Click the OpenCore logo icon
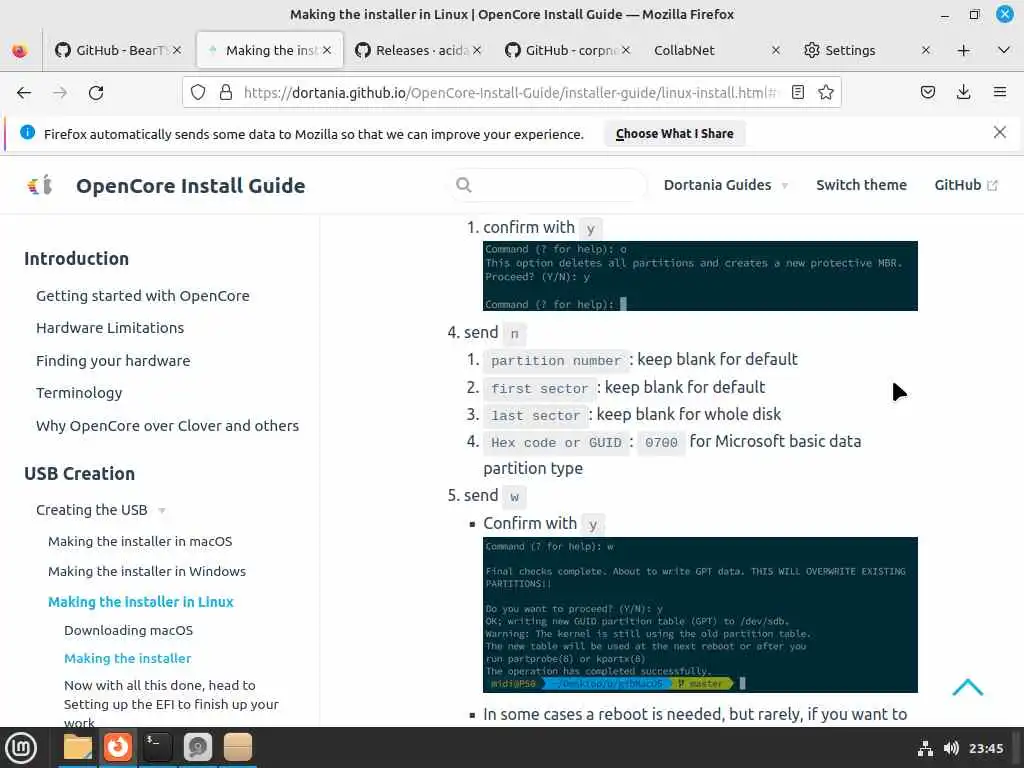 (40, 185)
